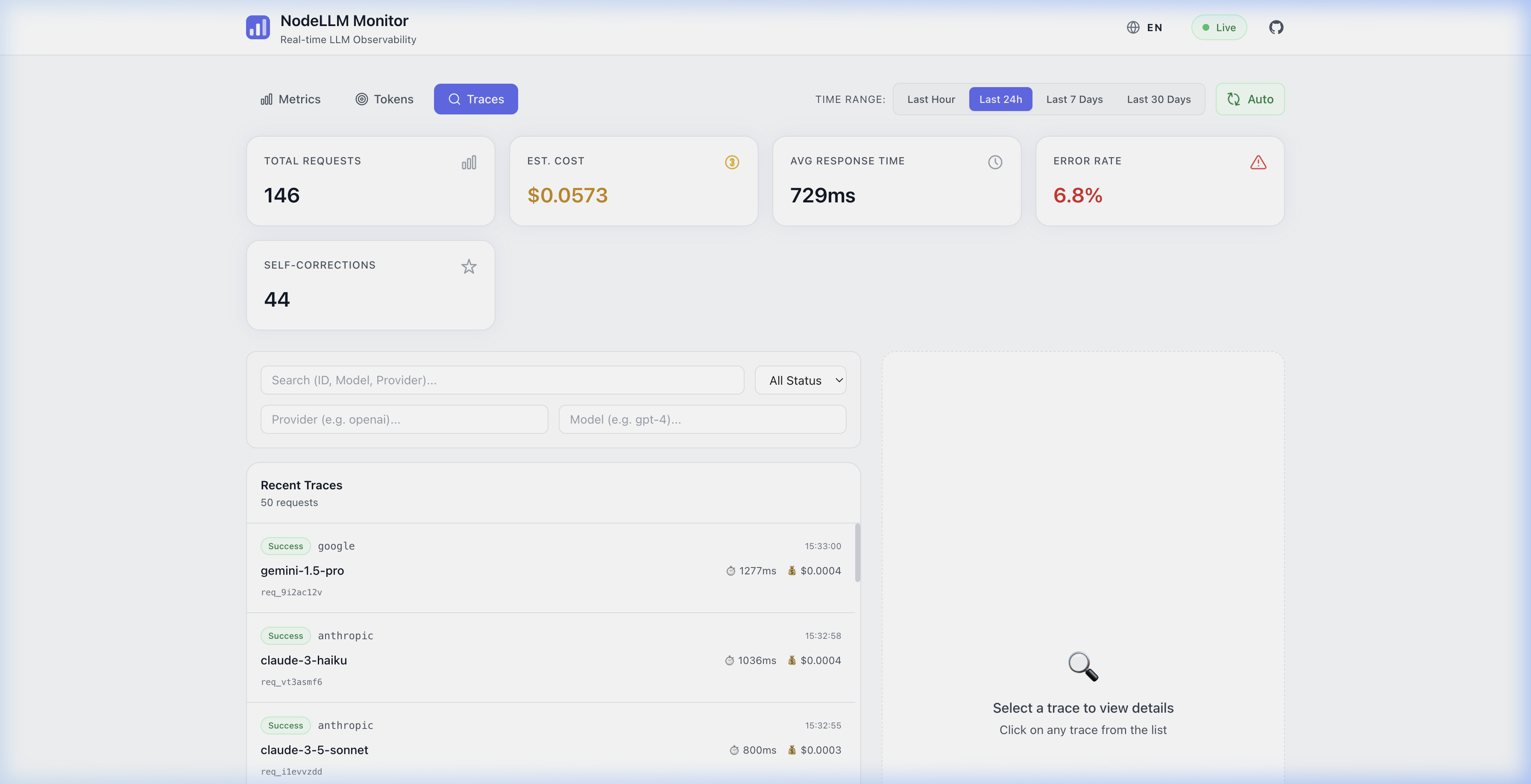
Task: Open the GitHub repository icon
Action: coord(1276,27)
